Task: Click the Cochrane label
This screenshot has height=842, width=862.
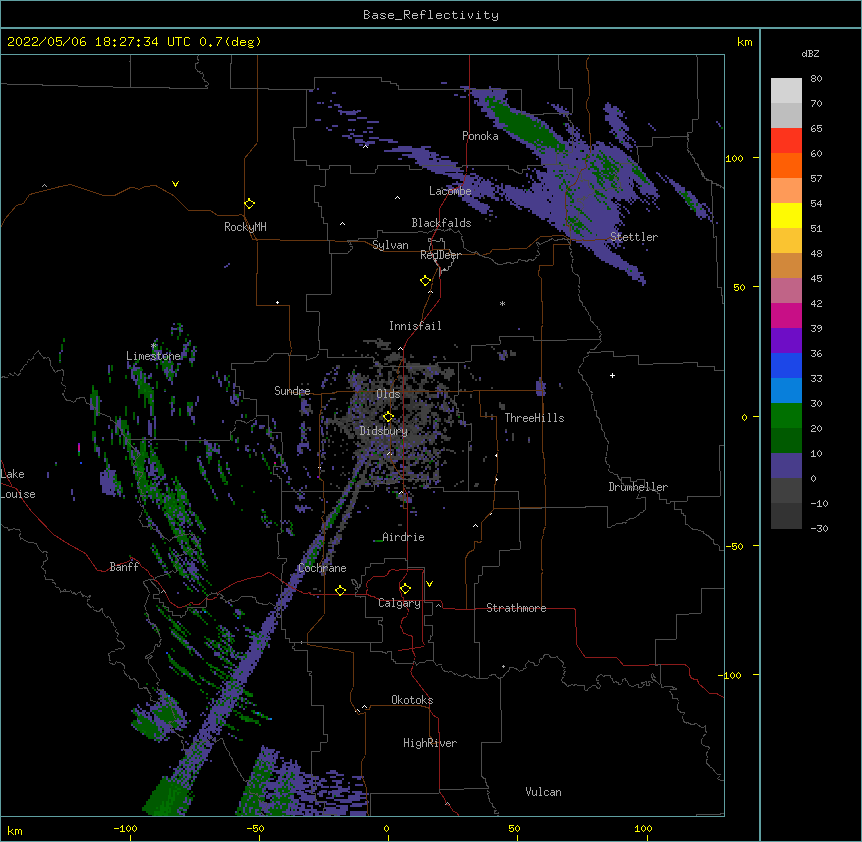Action: pyautogui.click(x=322, y=568)
